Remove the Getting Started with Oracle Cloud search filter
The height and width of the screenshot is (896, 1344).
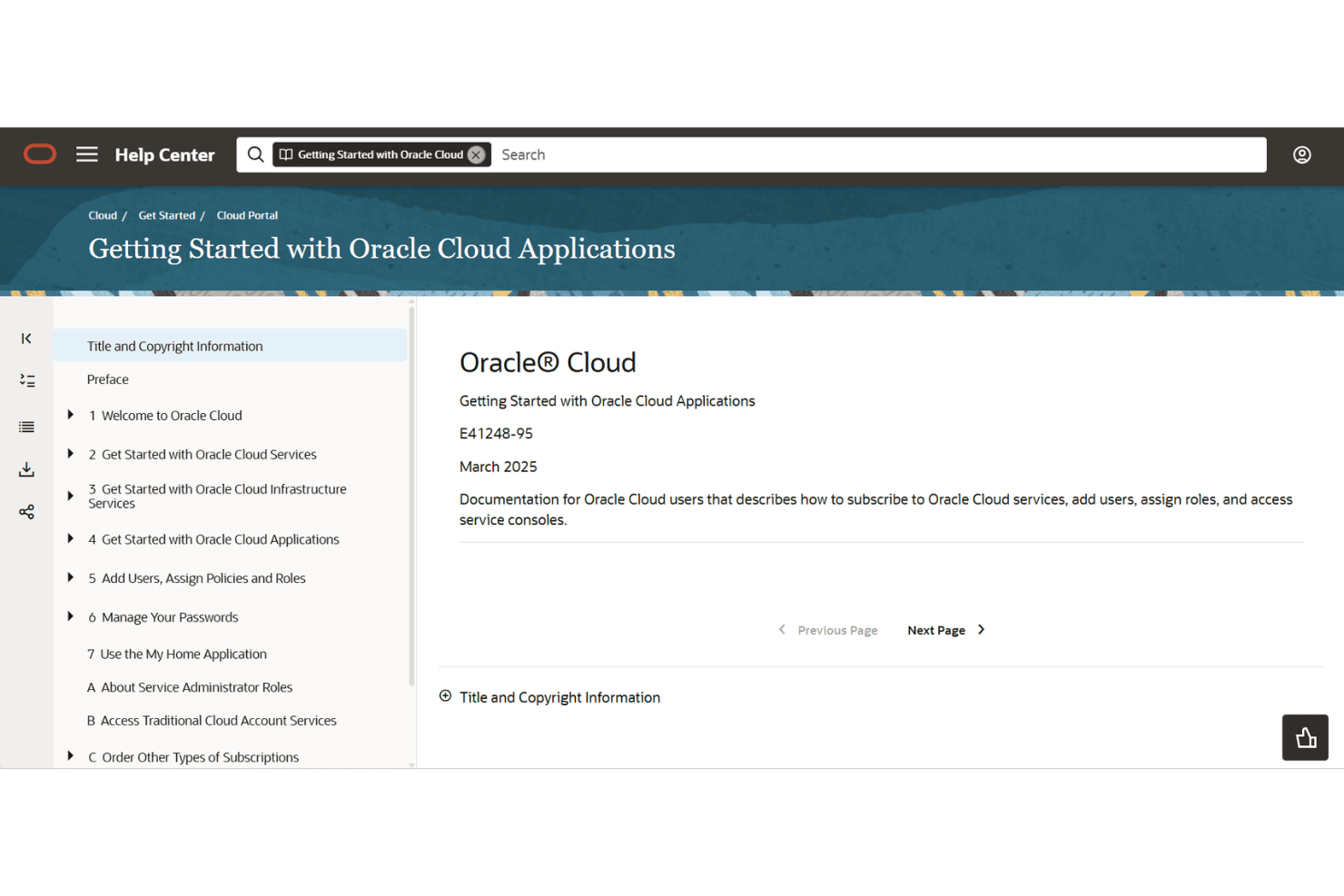pyautogui.click(x=476, y=155)
